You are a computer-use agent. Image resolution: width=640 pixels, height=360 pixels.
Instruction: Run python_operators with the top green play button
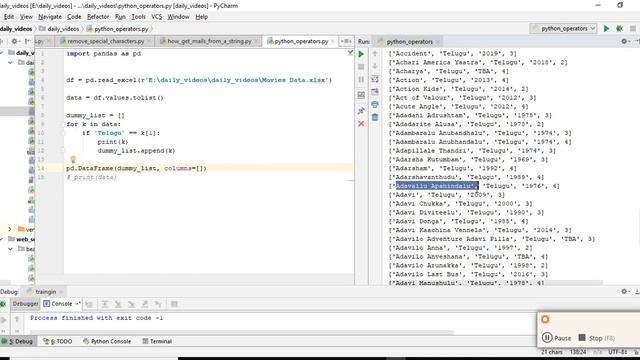click(x=606, y=29)
